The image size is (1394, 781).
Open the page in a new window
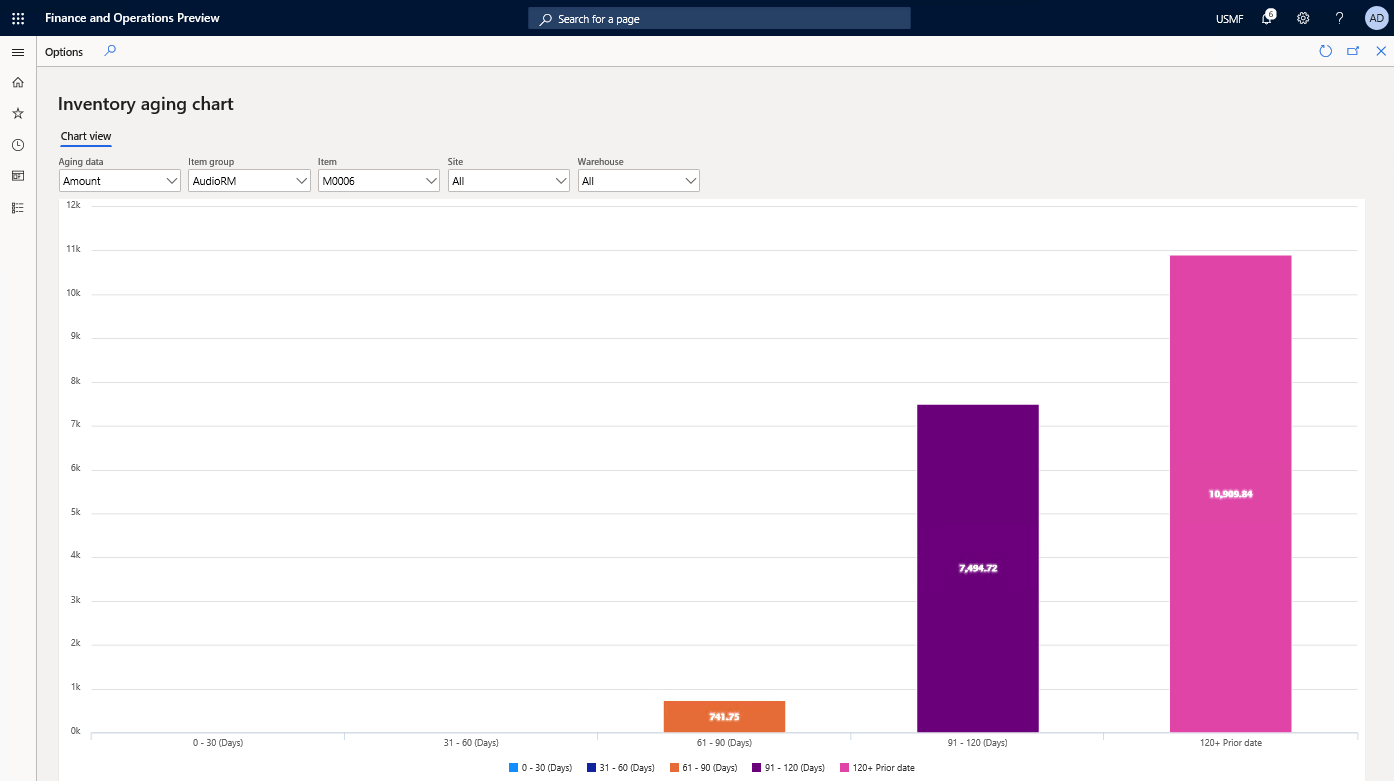[1353, 51]
